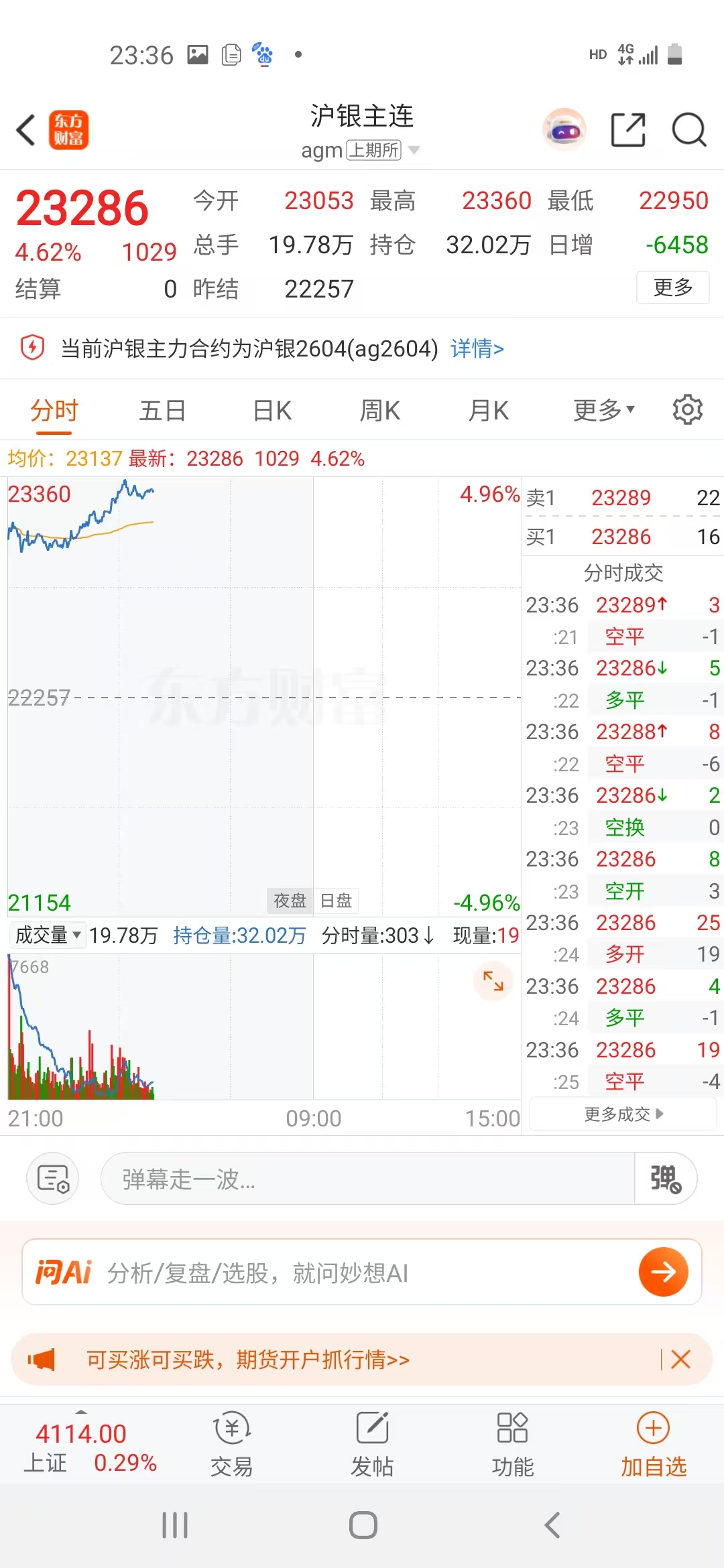Tap the back arrow icon

point(27,130)
